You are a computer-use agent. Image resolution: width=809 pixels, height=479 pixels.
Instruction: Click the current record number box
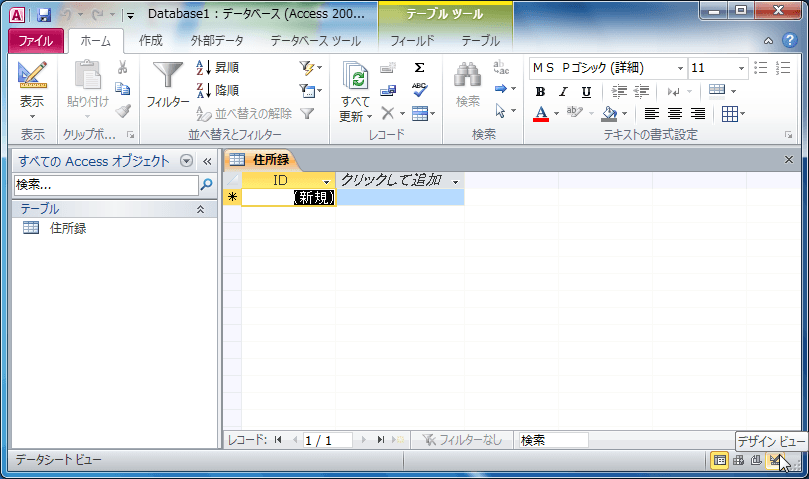(328, 440)
